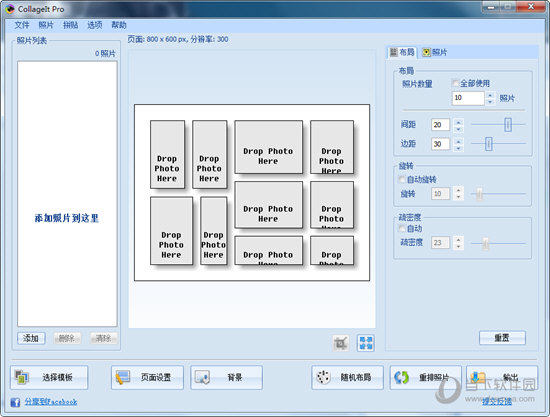This screenshot has width=550, height=417.
Task: Decrease photo count with down arrow
Action: (x=490, y=101)
